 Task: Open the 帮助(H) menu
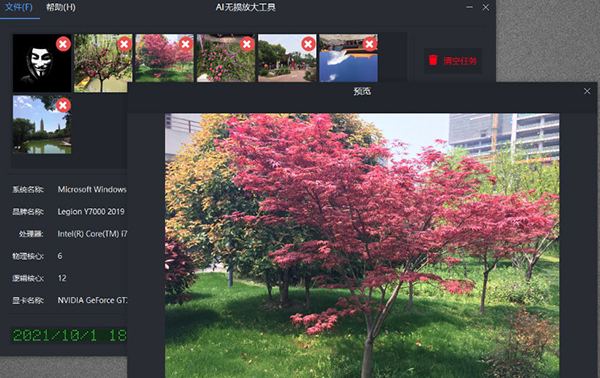(x=60, y=7)
